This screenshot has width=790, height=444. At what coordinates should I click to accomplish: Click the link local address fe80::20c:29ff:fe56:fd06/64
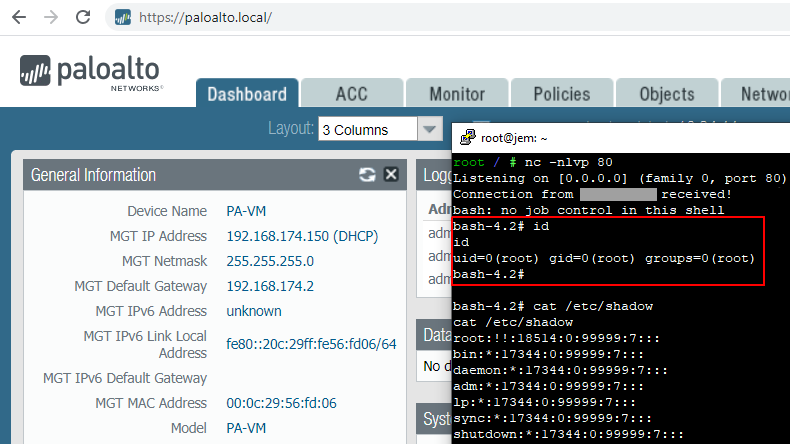point(311,344)
